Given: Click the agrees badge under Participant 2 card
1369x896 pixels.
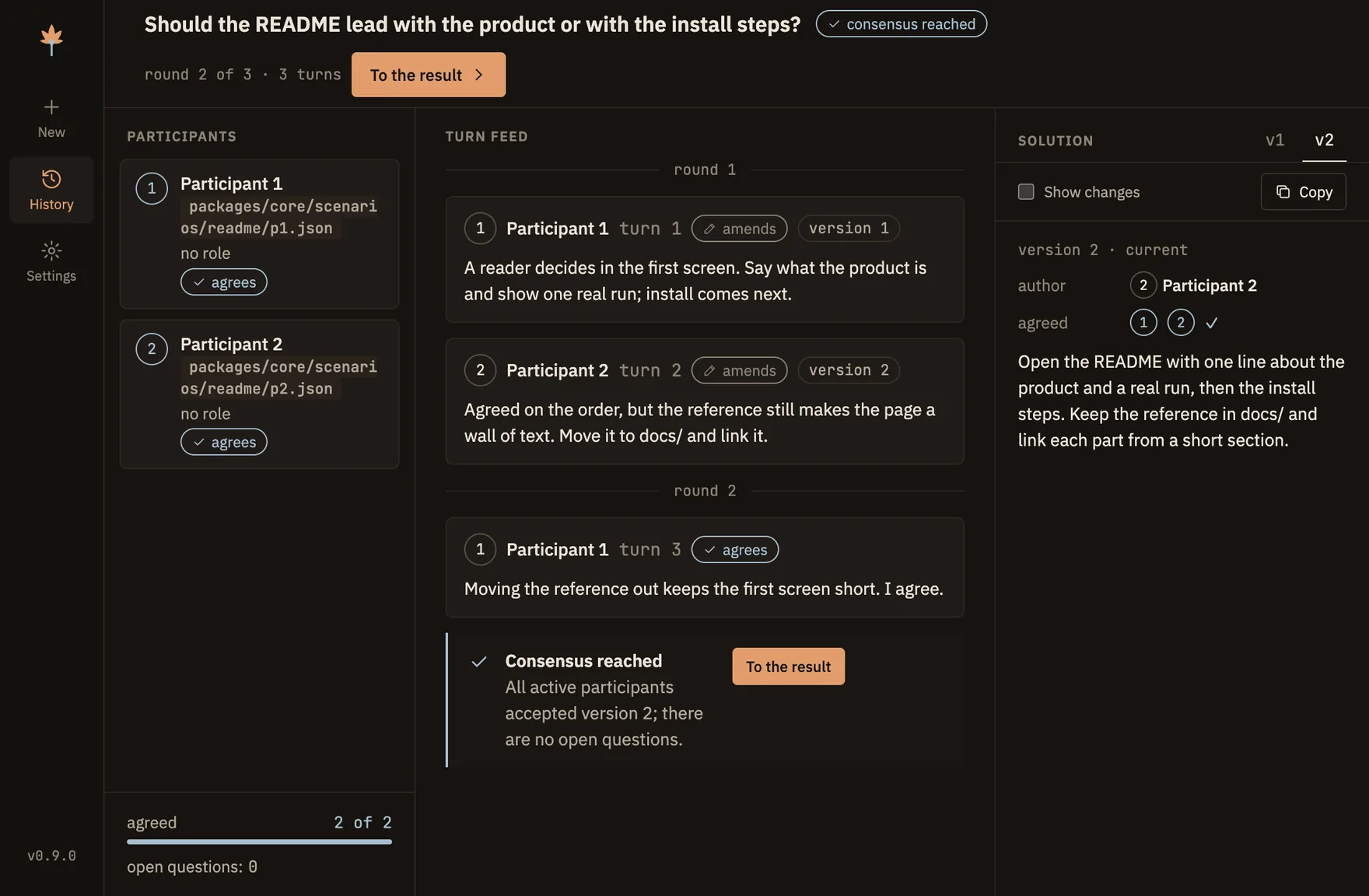Looking at the screenshot, I should [x=224, y=443].
